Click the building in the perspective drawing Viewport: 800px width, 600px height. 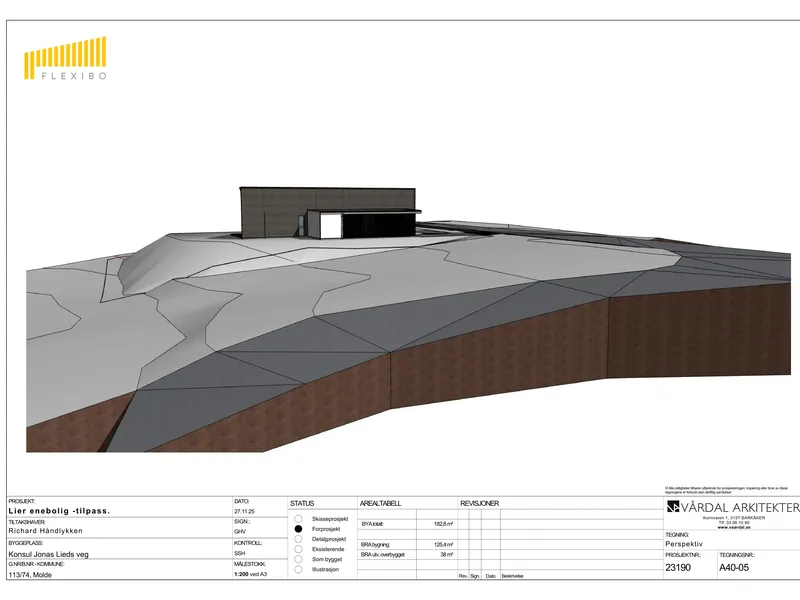[330, 213]
